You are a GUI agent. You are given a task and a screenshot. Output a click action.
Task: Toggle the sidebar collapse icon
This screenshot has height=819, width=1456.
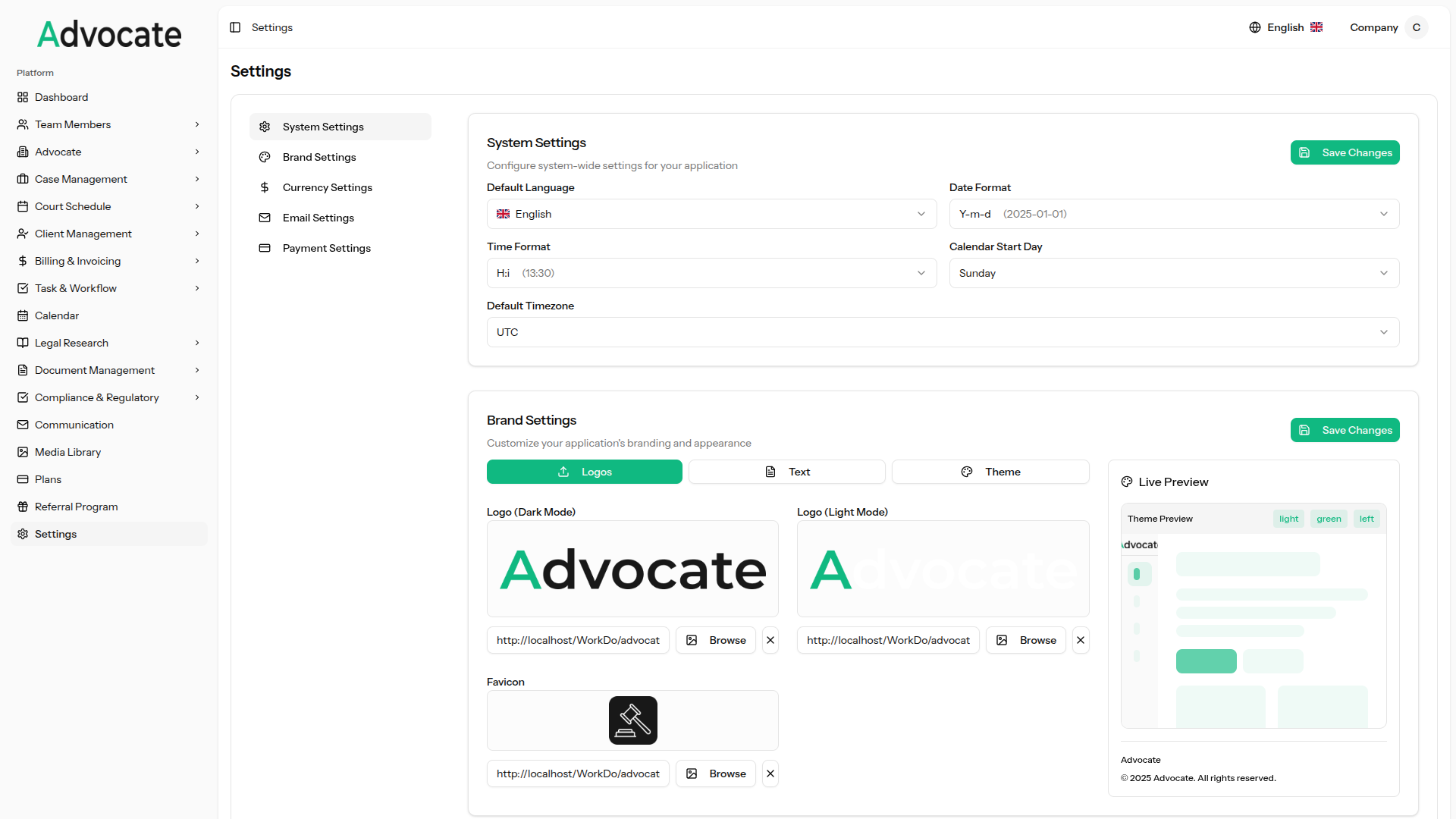point(235,27)
